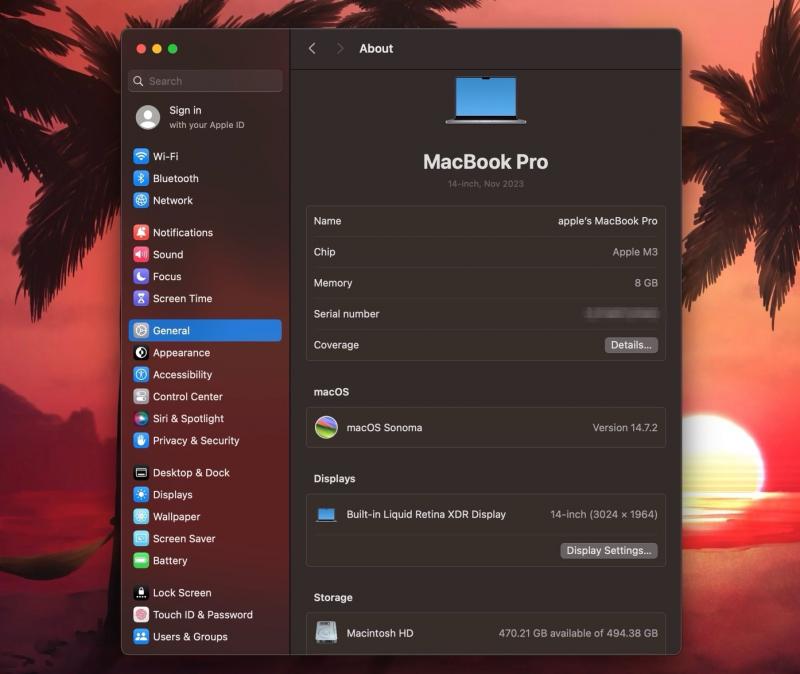Select the Battery label in sidebar
Image resolution: width=800 pixels, height=674 pixels.
(x=170, y=560)
